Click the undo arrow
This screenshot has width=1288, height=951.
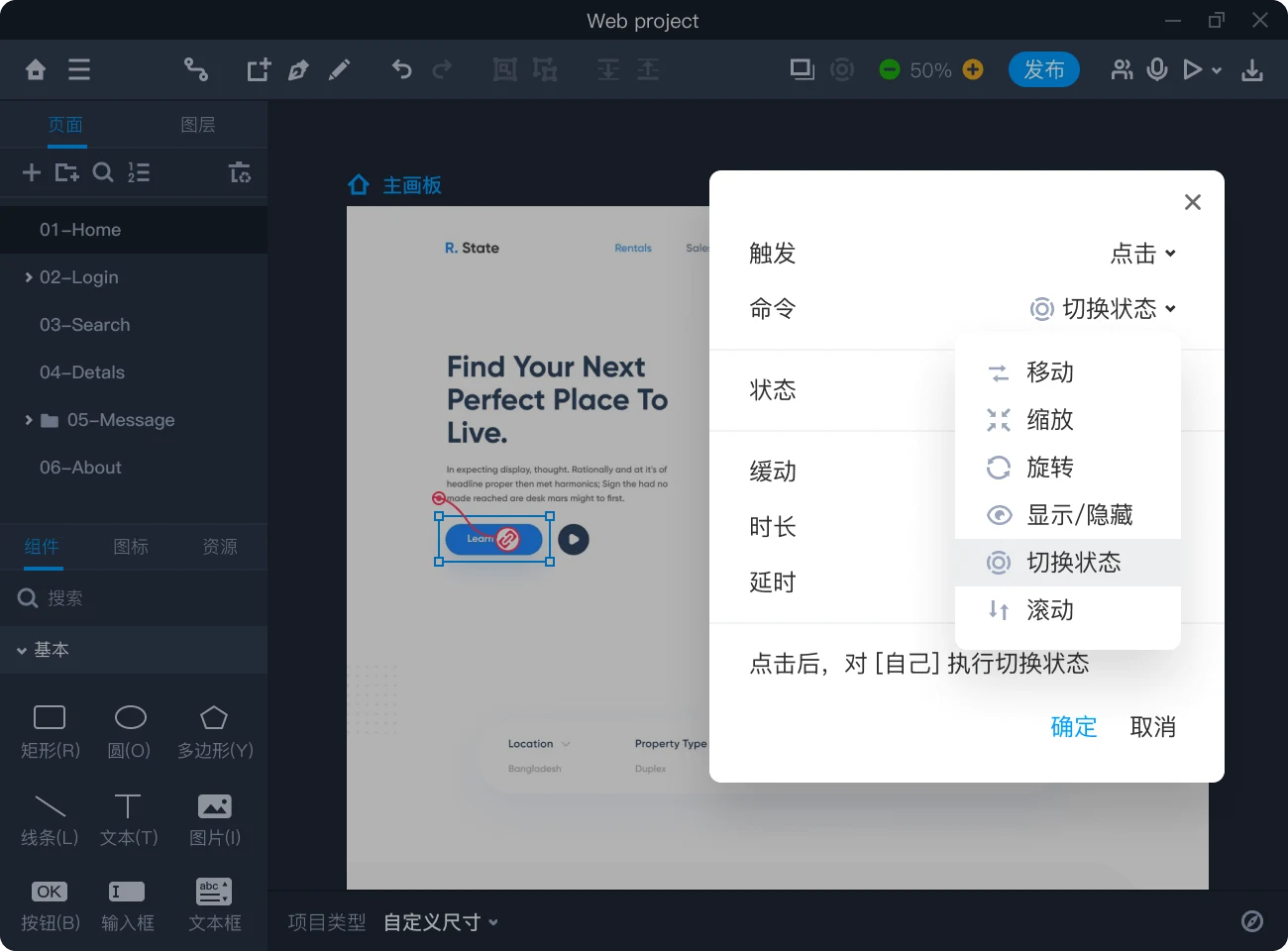[x=401, y=69]
